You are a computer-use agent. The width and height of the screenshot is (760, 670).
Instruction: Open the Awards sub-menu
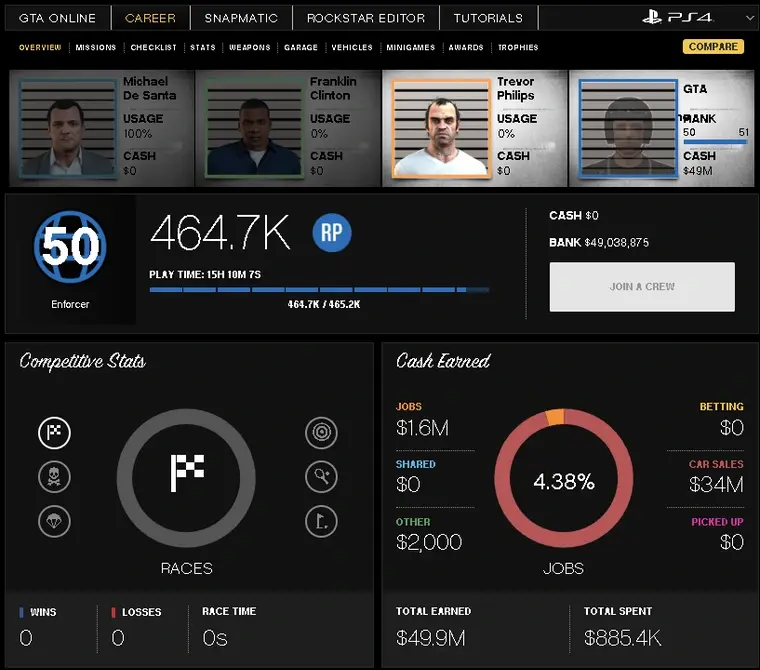(466, 47)
